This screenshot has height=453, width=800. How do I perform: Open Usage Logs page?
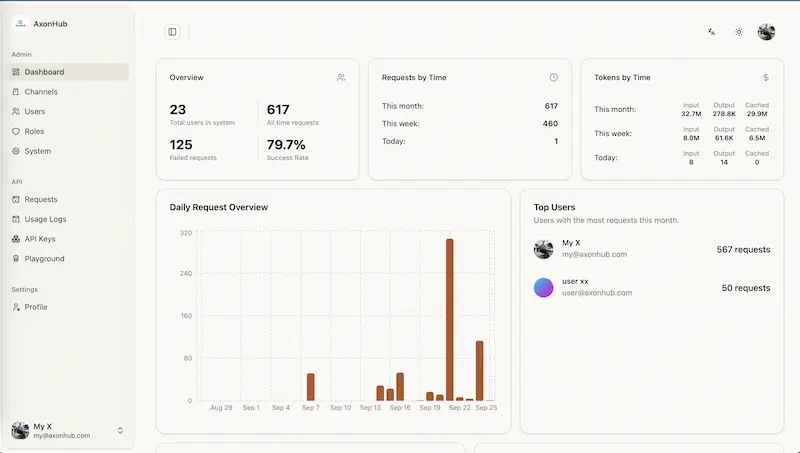69,219
